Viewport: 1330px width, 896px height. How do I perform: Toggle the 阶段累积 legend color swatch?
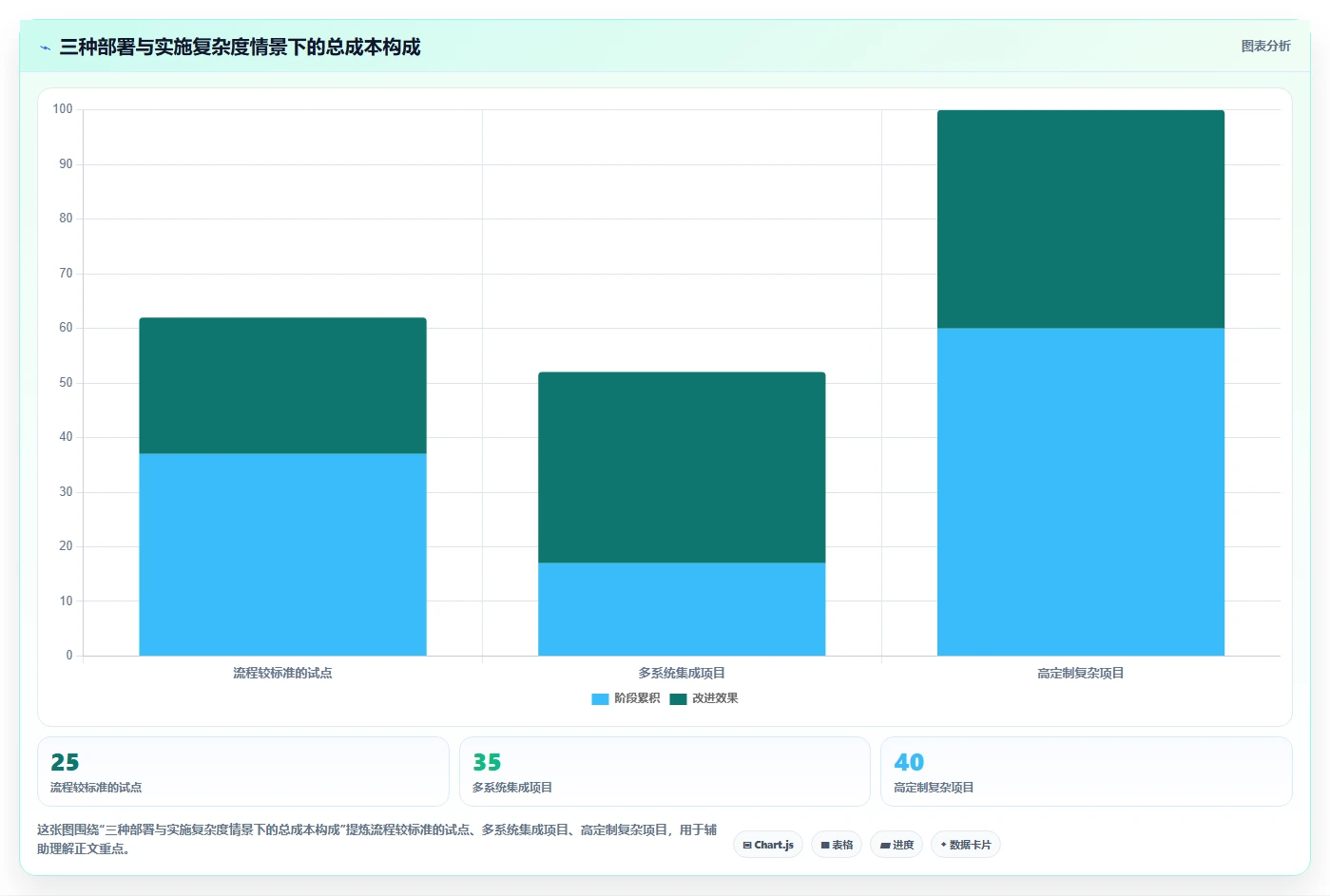pyautogui.click(x=600, y=698)
